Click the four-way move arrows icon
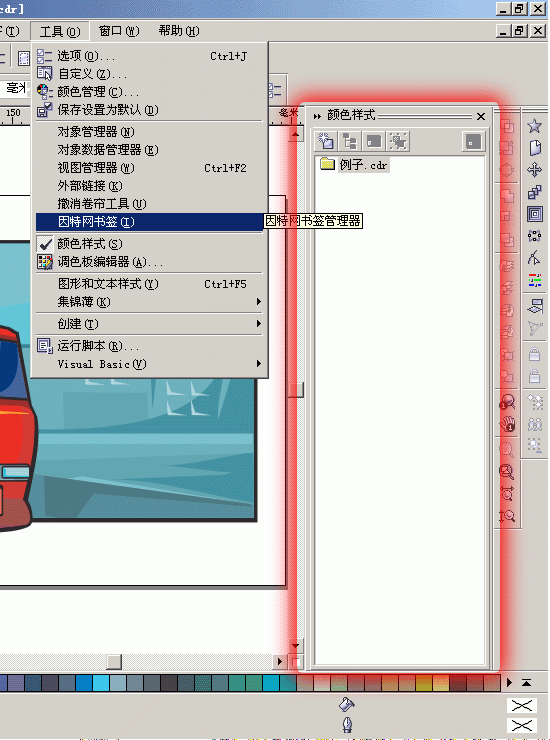The width and height of the screenshot is (550, 740). point(534,169)
